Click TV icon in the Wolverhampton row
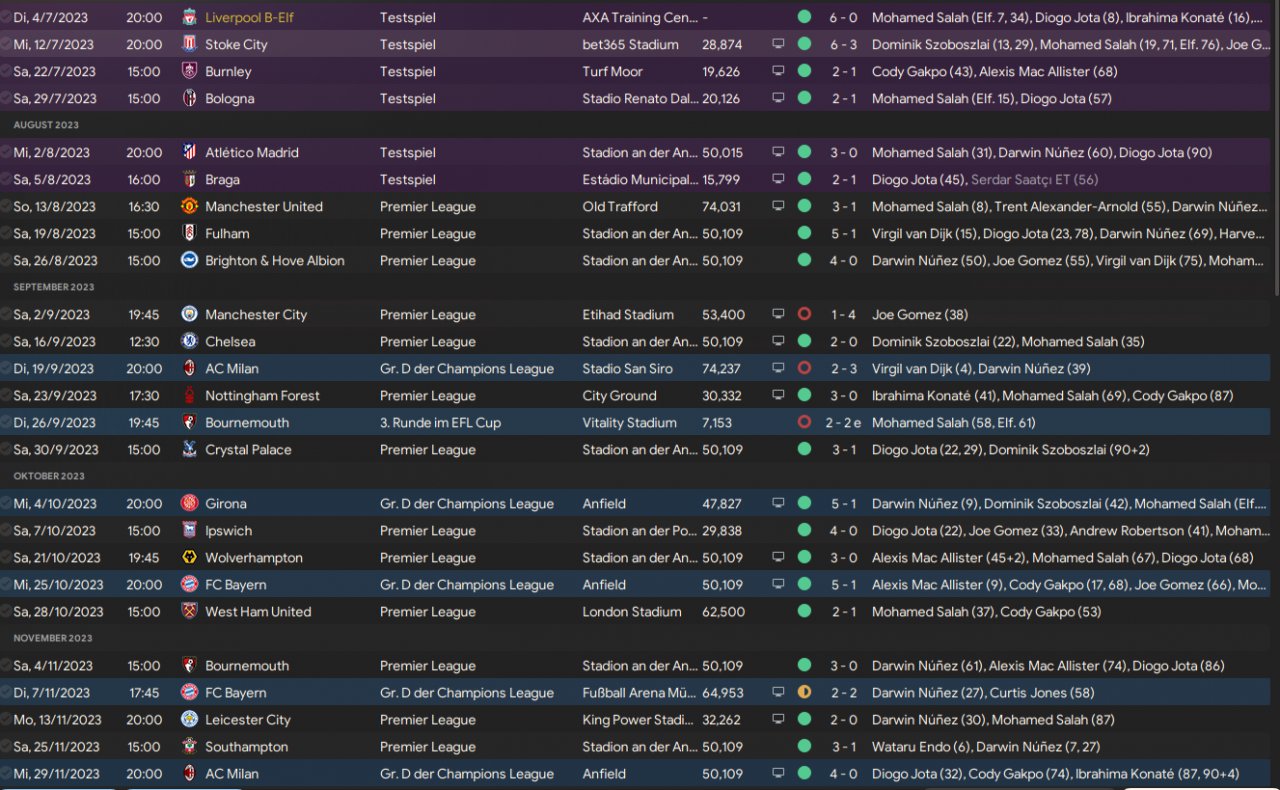This screenshot has width=1280, height=790. point(779,558)
